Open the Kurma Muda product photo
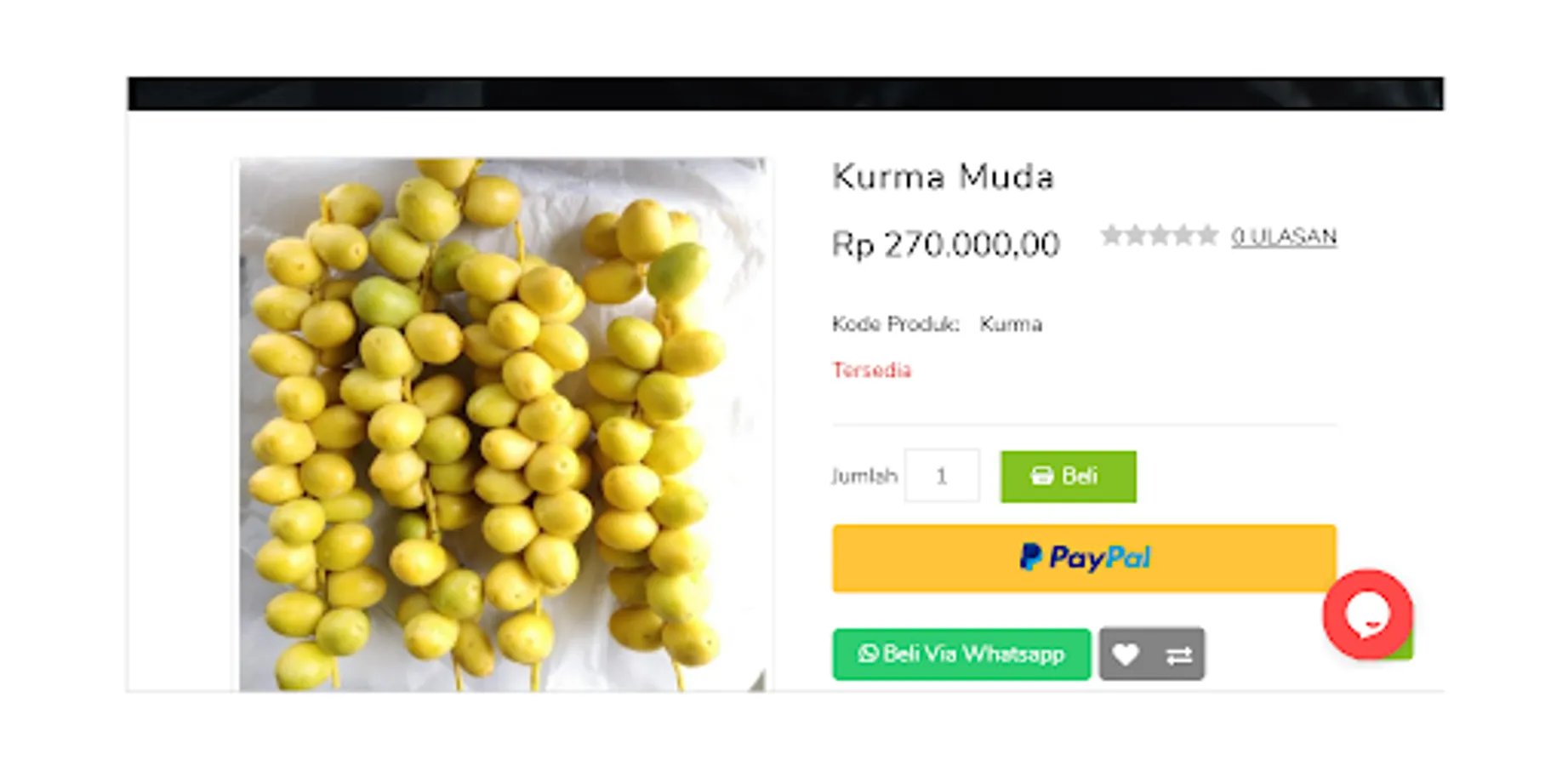The height and width of the screenshot is (766, 1568). (x=502, y=424)
